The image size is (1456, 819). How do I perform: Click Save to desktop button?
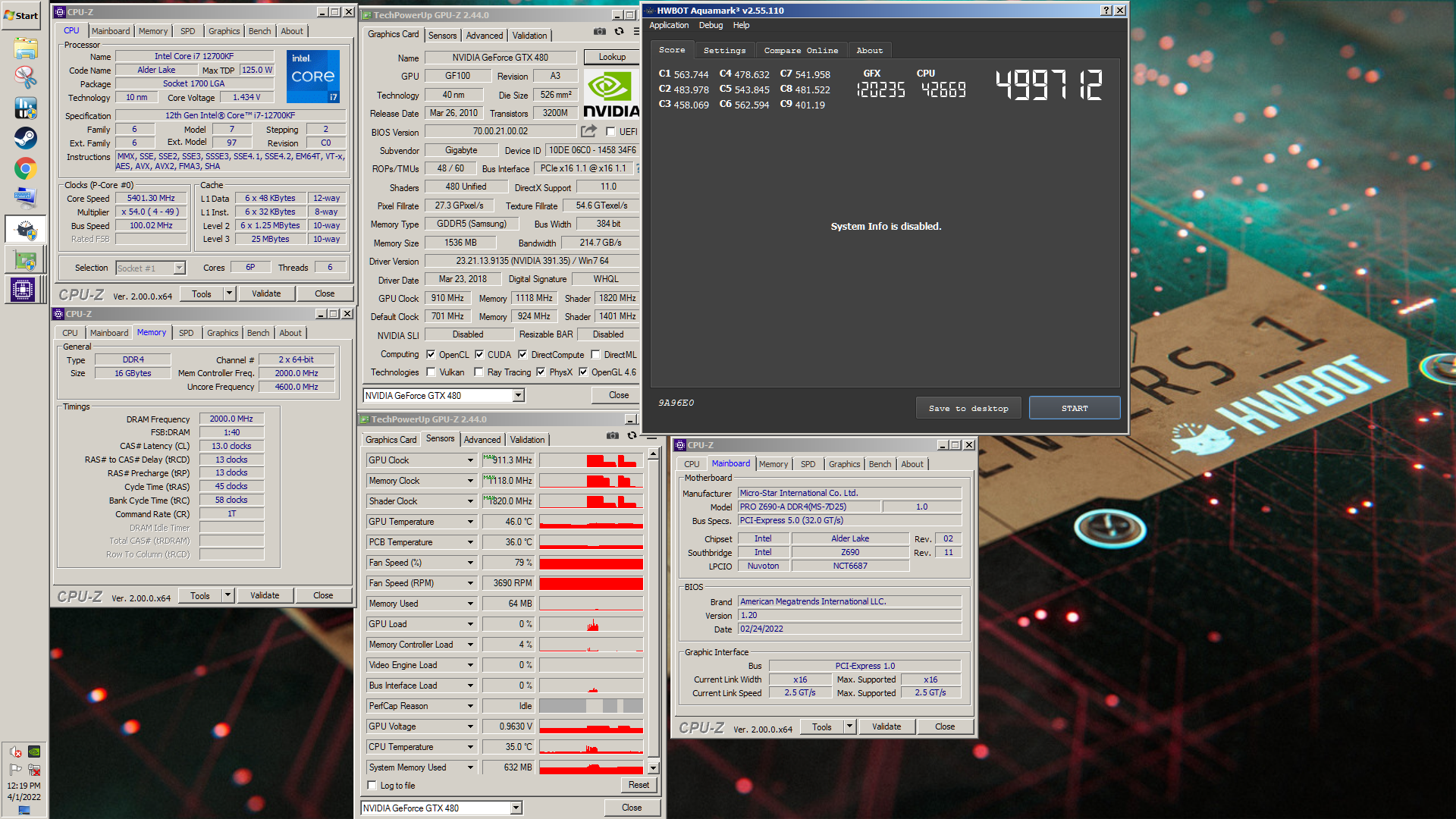pyautogui.click(x=968, y=408)
